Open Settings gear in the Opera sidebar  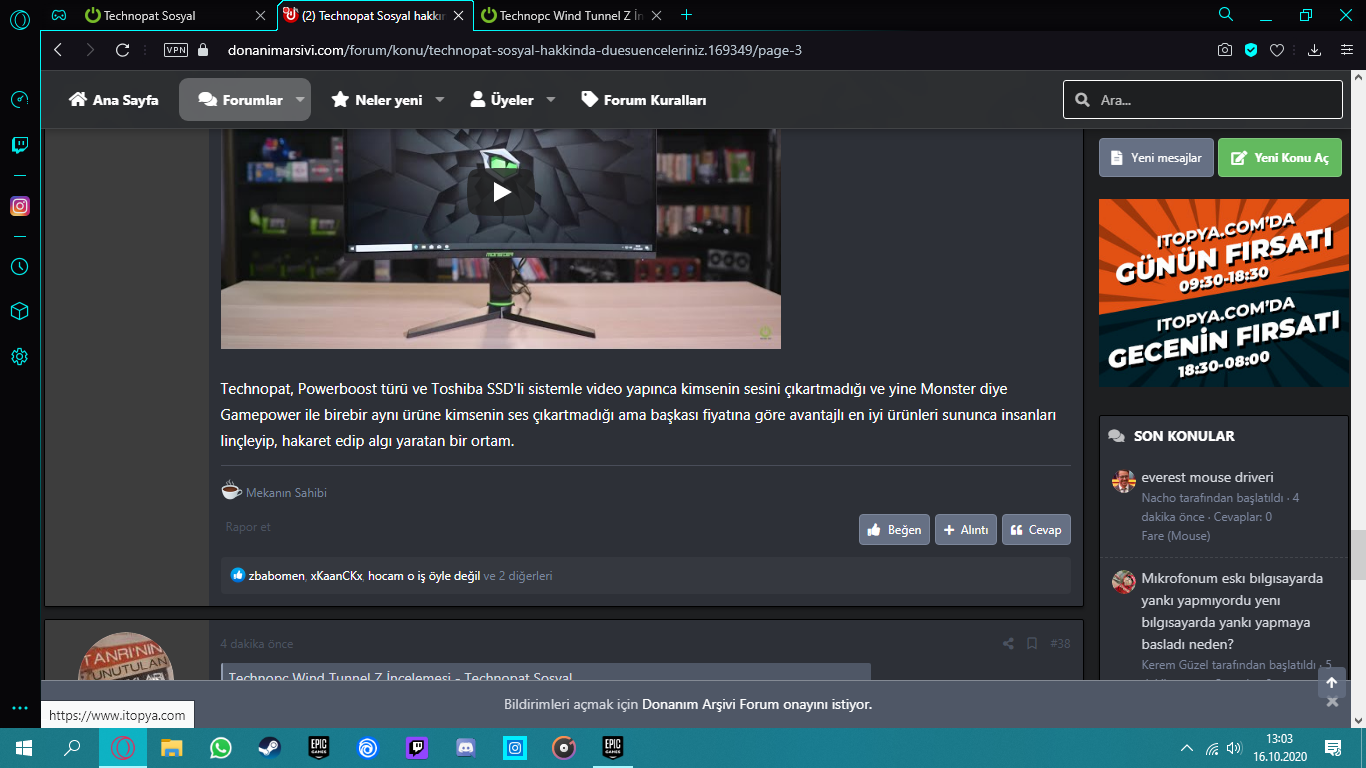(19, 356)
